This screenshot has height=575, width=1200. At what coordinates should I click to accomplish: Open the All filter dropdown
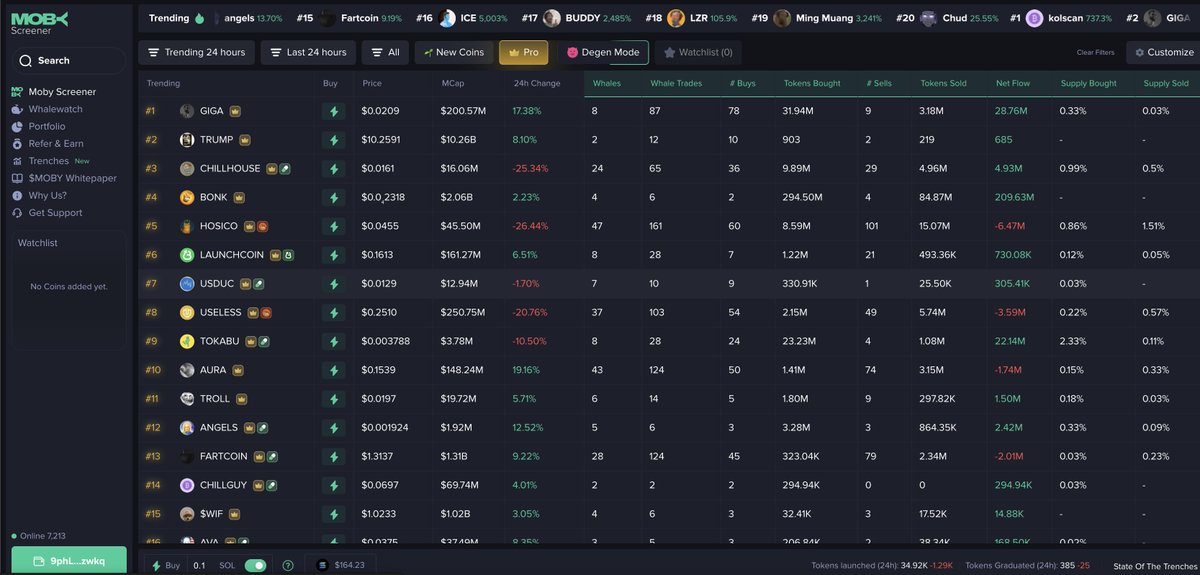(385, 53)
